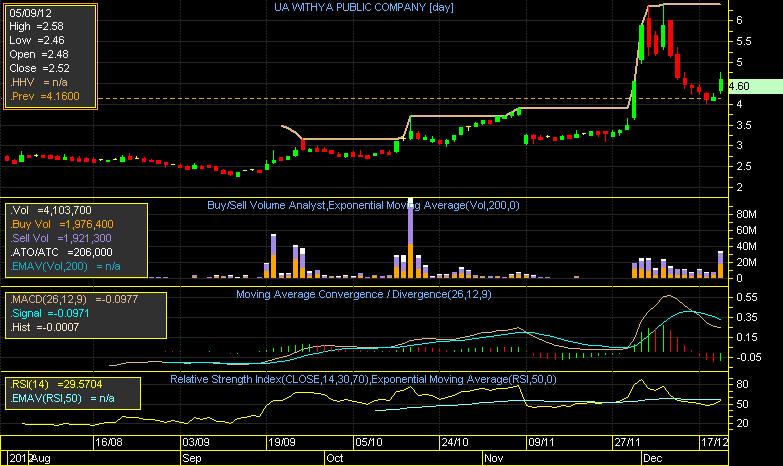Click the 09/11 date marker on time axis

coord(541,442)
